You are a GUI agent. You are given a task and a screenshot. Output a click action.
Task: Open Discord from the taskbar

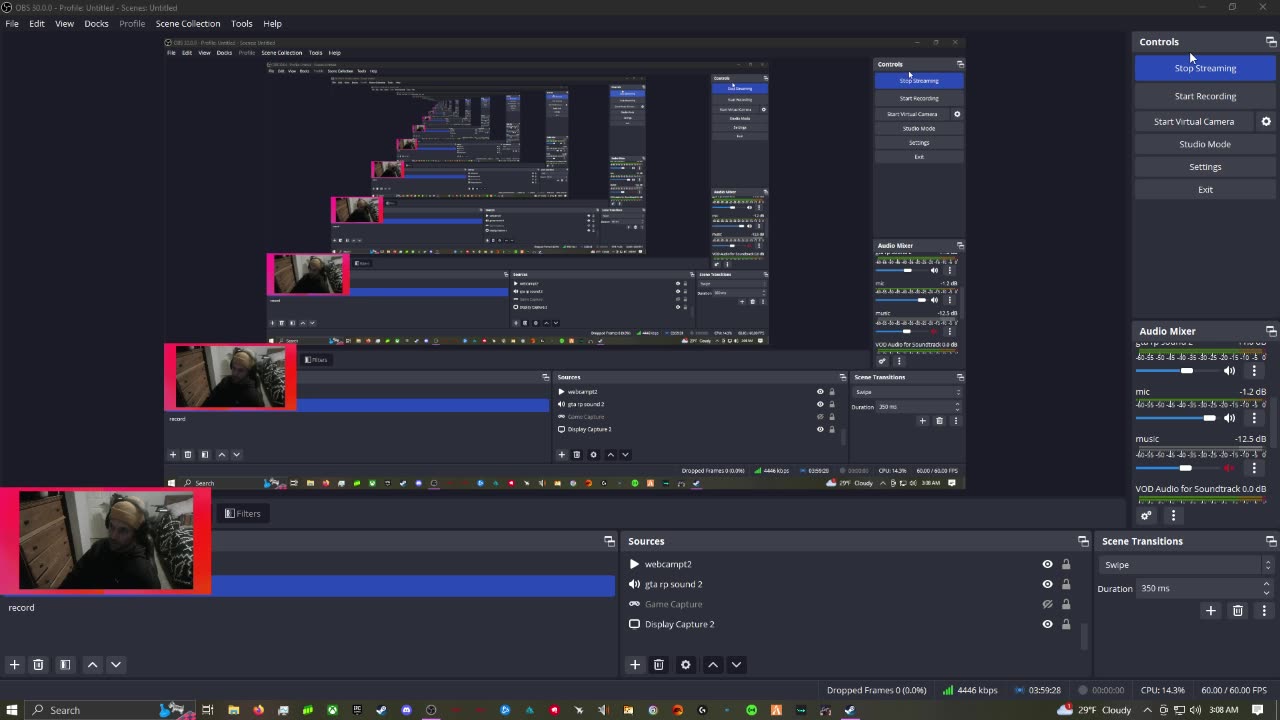(x=406, y=710)
